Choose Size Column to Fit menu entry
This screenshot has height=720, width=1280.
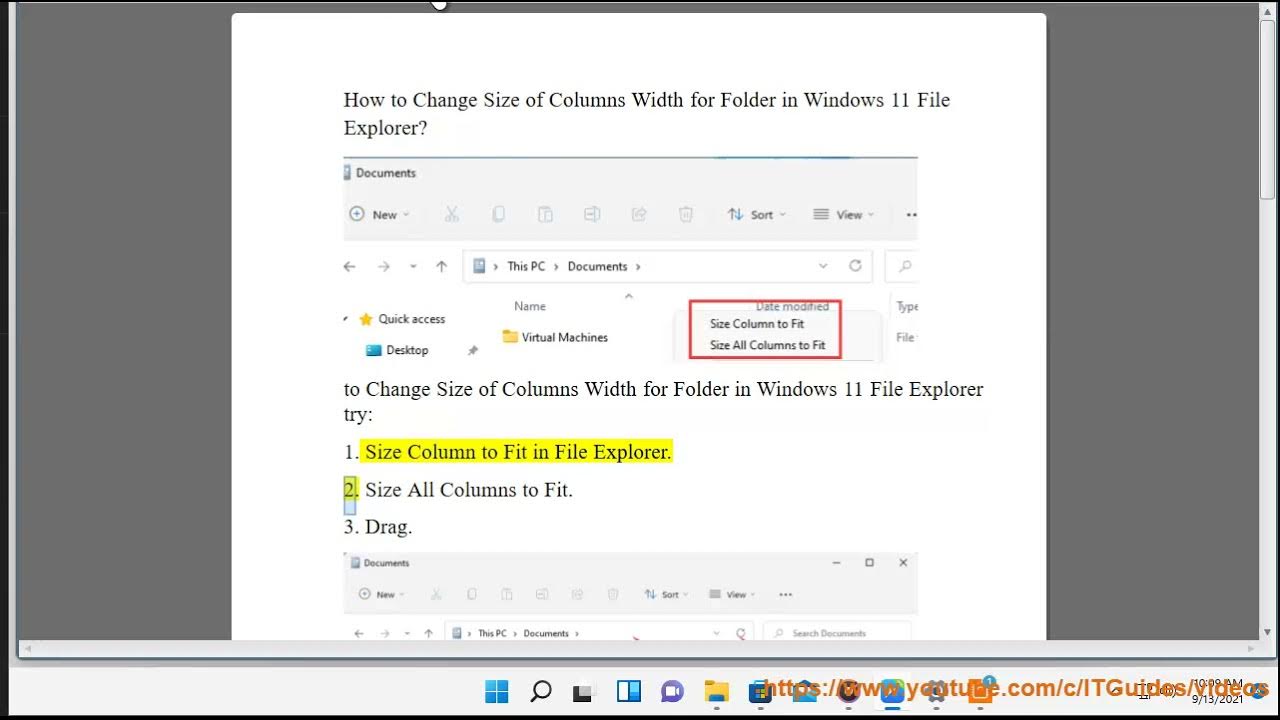pyautogui.click(x=757, y=324)
